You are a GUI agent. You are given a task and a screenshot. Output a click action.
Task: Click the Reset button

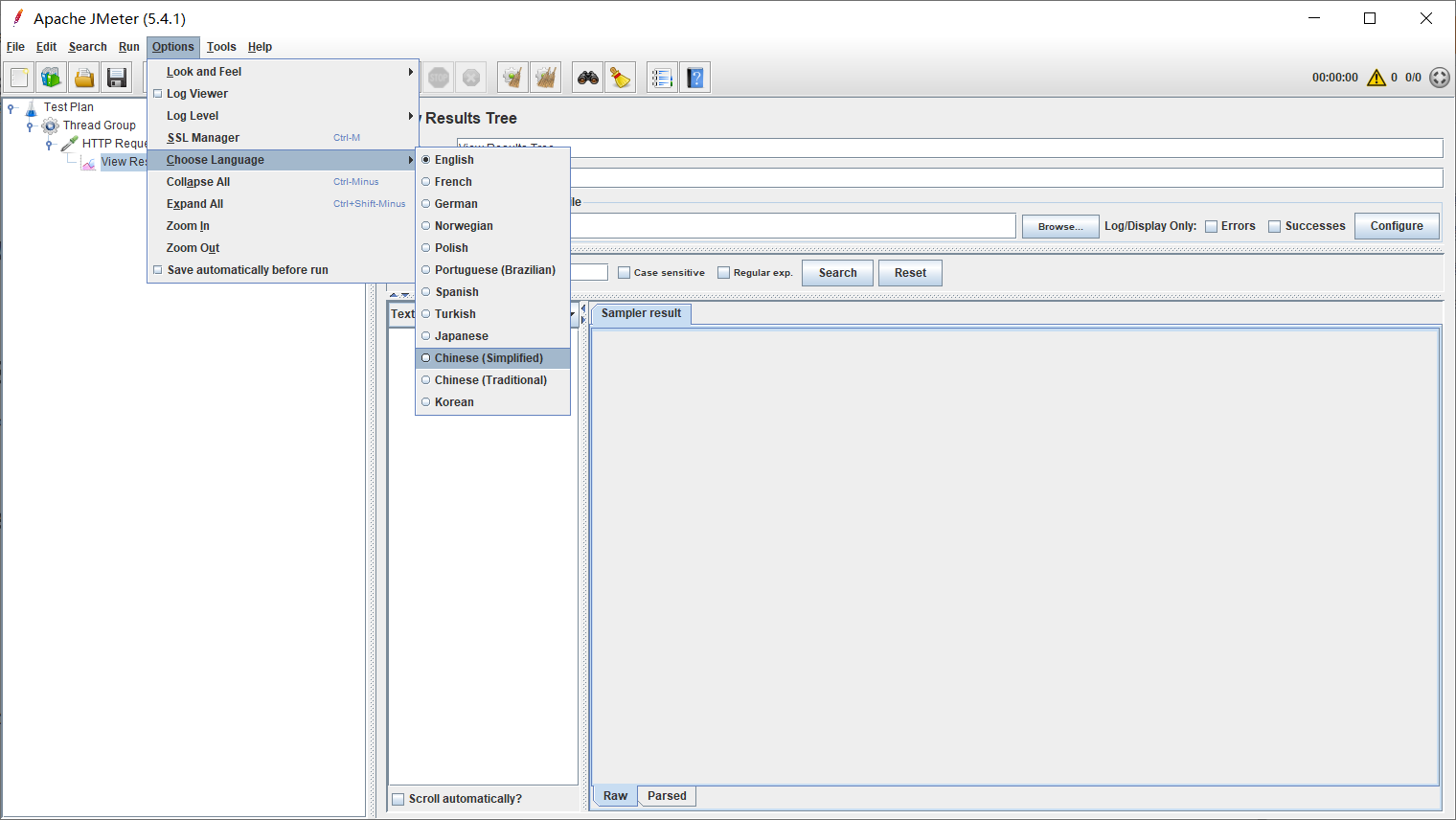pos(910,273)
